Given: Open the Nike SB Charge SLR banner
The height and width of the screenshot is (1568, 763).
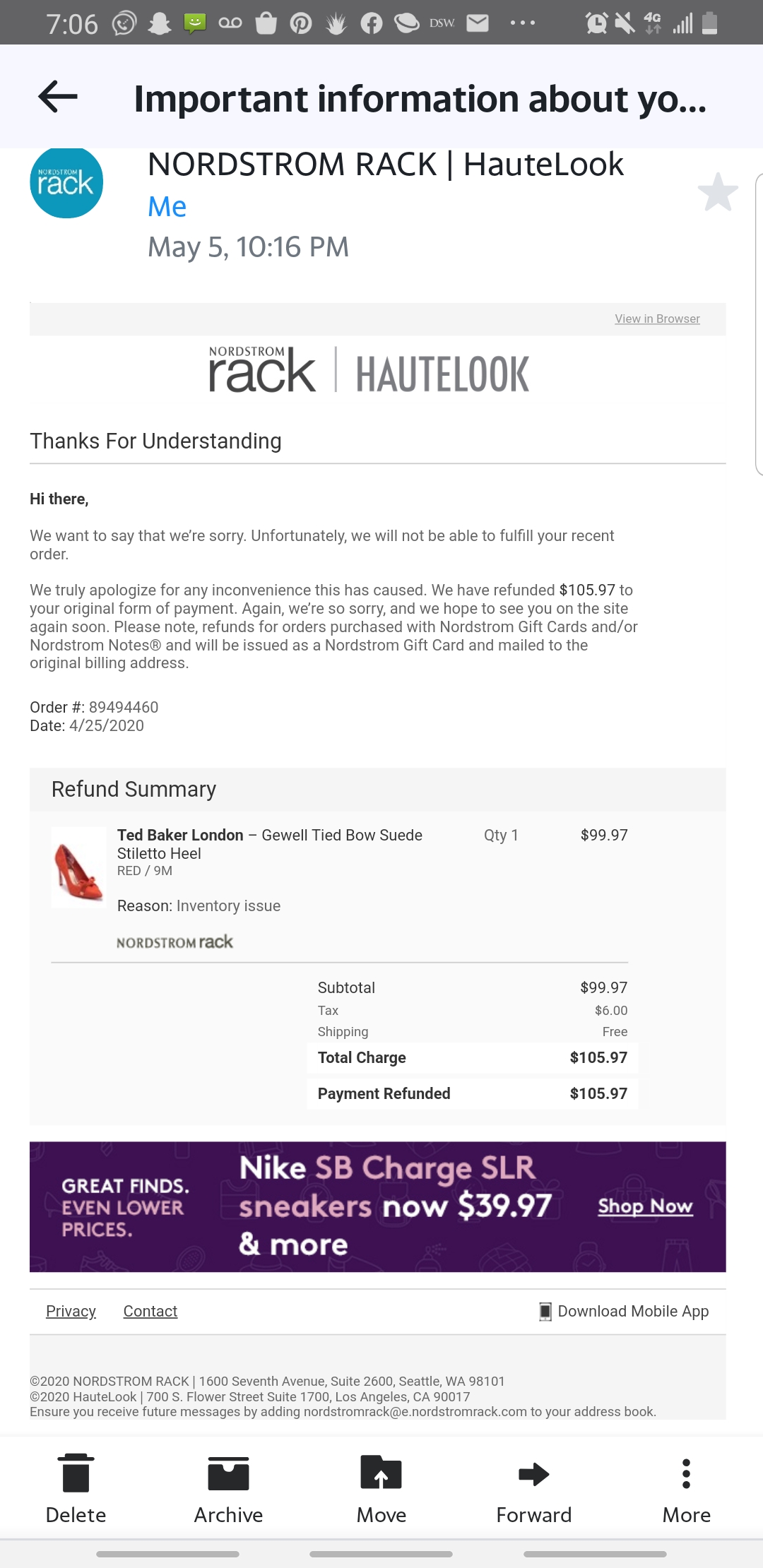Looking at the screenshot, I should 394,1206.
